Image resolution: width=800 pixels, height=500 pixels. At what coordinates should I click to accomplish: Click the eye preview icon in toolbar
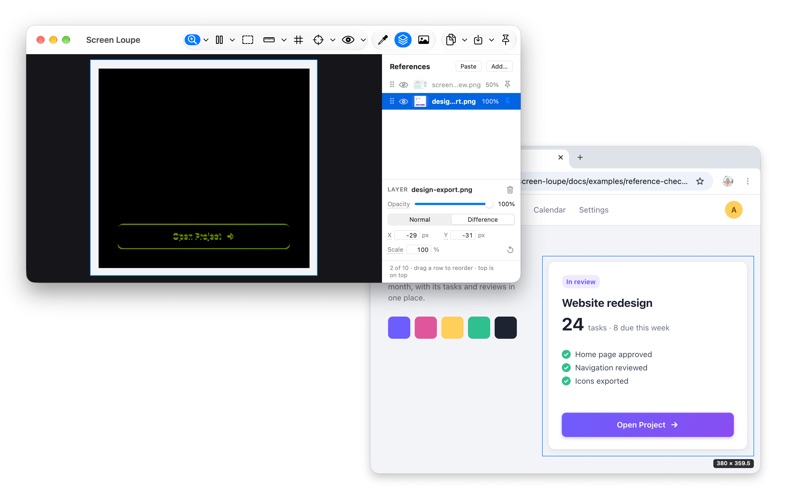[x=348, y=40]
